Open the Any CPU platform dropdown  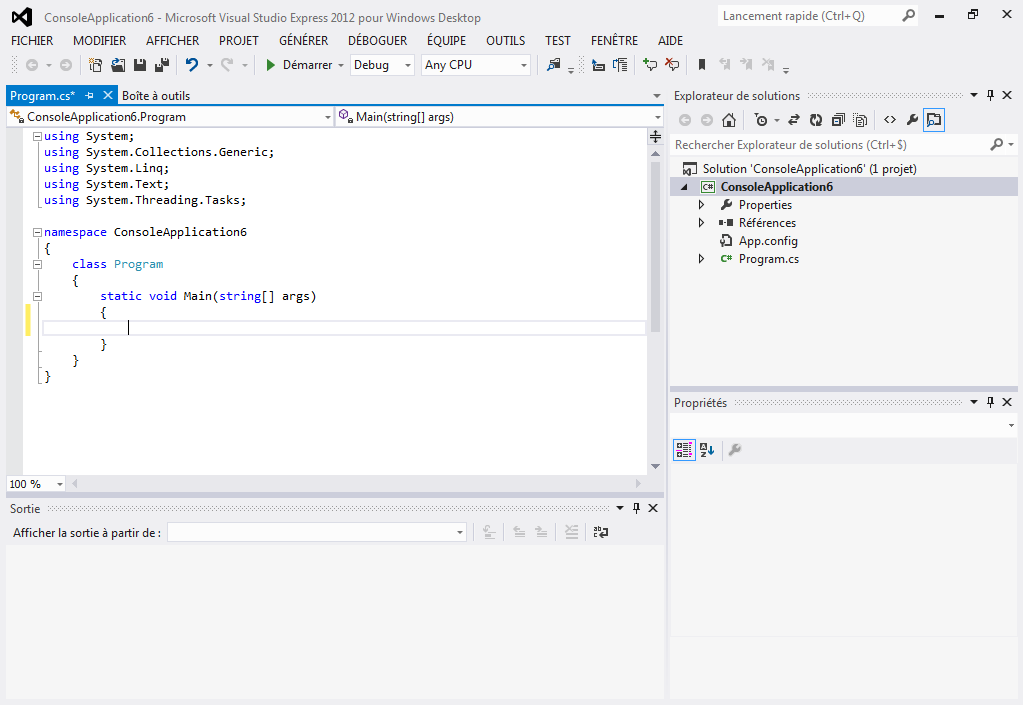tap(475, 65)
